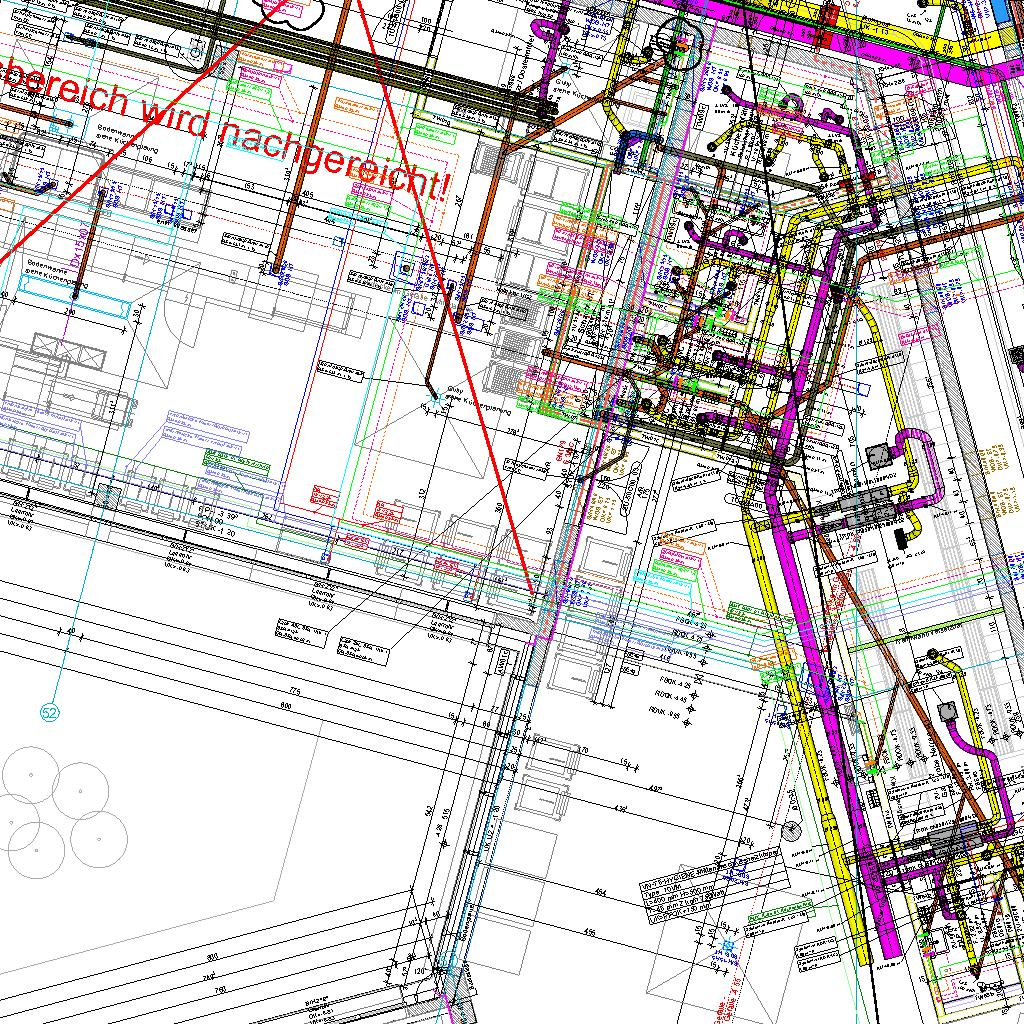This screenshot has width=1024, height=1024.
Task: Click the black circle around the top pipe junction
Action: point(682,49)
